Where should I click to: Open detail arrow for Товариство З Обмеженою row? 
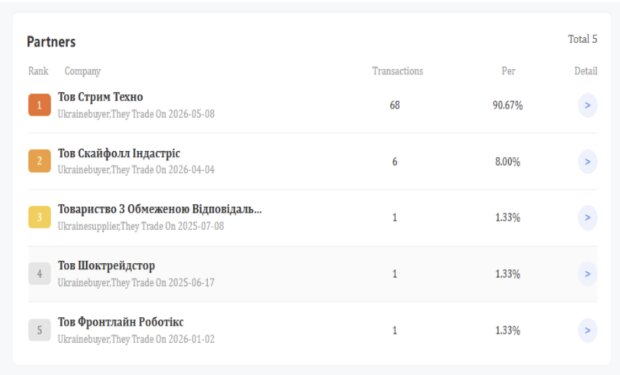pyautogui.click(x=588, y=218)
